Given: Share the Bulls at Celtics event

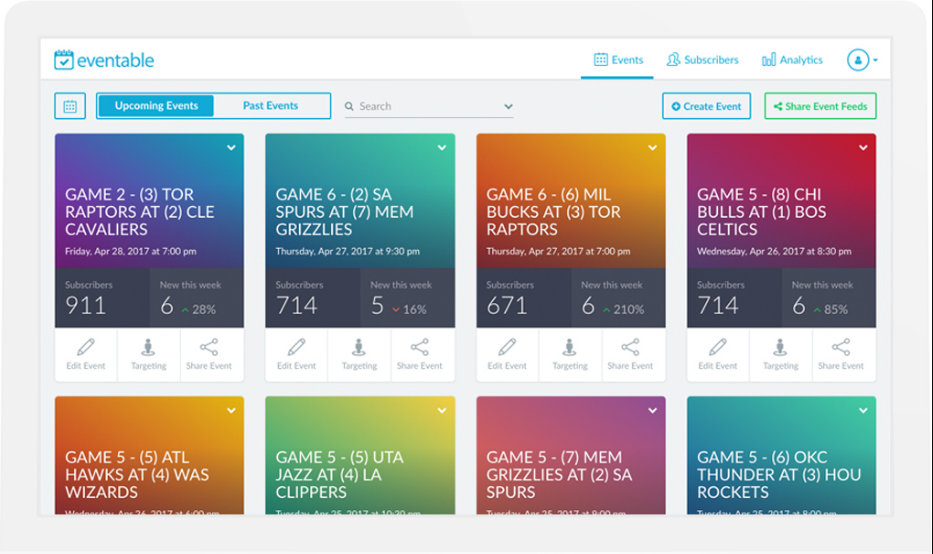Looking at the screenshot, I should click(x=841, y=354).
